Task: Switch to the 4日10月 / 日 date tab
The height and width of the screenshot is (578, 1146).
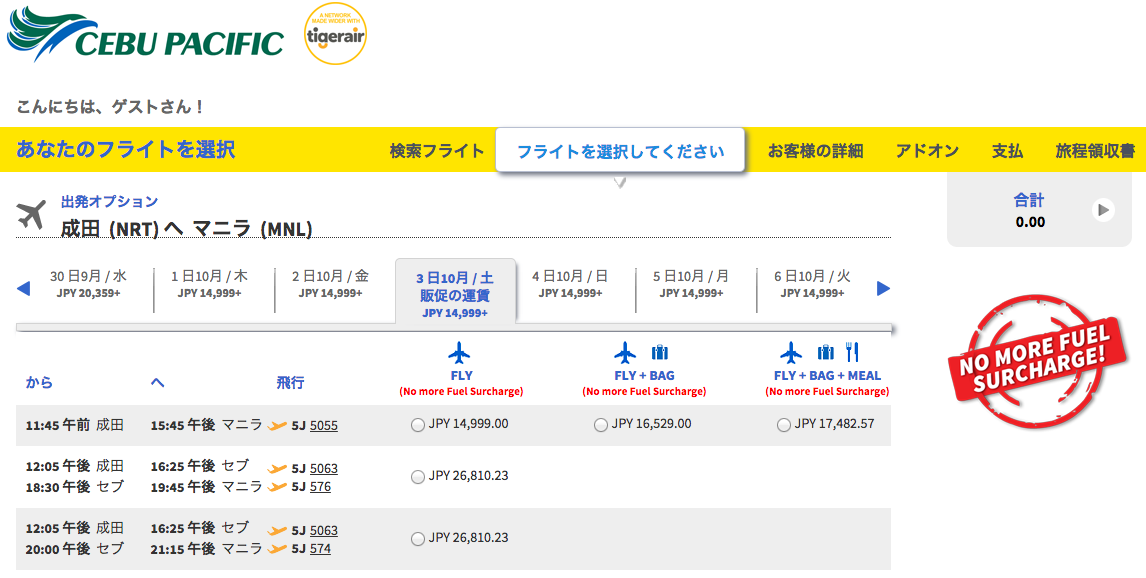Action: 570,284
